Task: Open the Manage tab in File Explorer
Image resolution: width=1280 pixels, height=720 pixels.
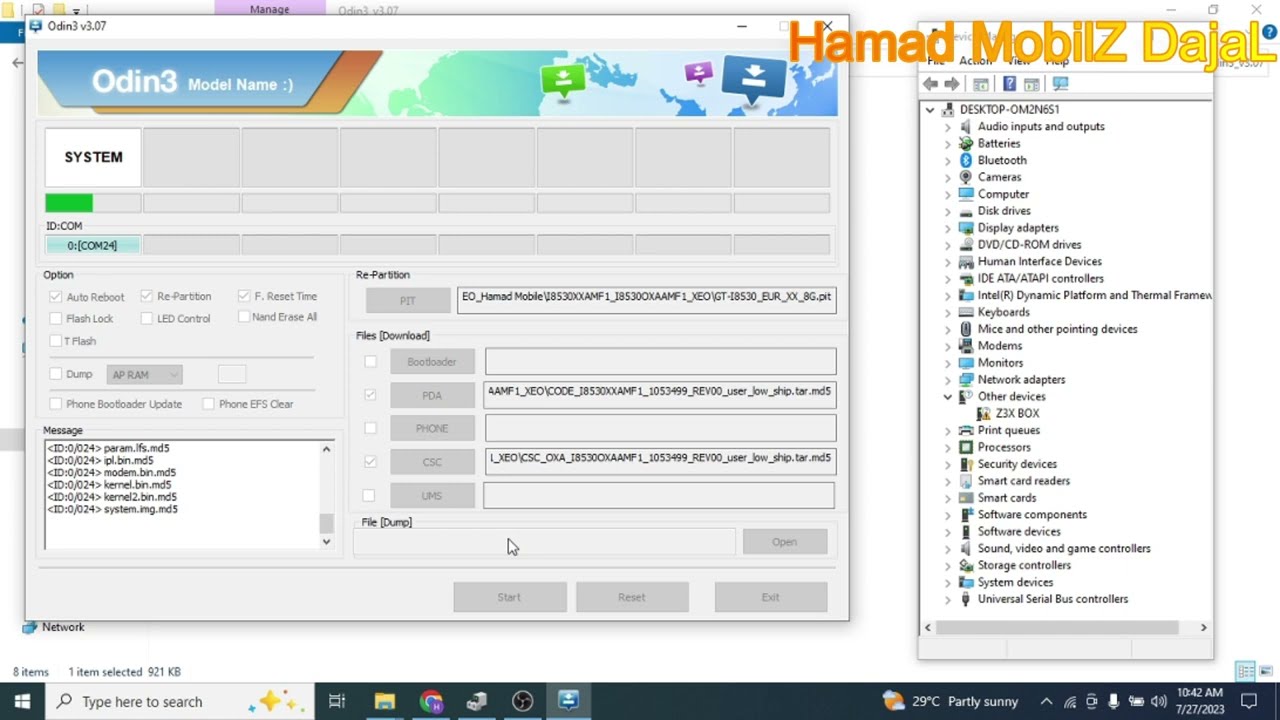Action: coord(269,9)
